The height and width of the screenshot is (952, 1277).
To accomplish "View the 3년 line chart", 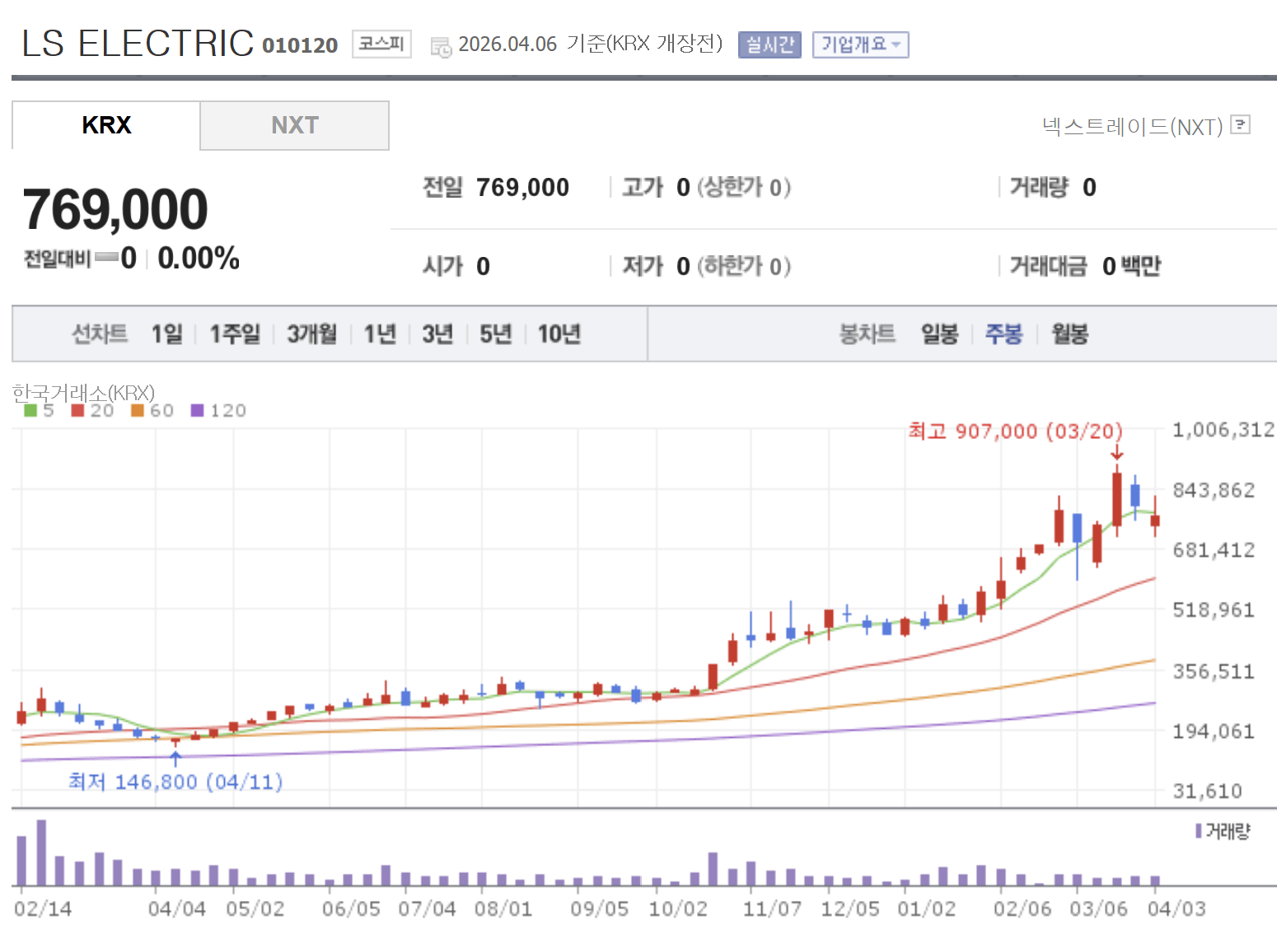I will [x=438, y=334].
